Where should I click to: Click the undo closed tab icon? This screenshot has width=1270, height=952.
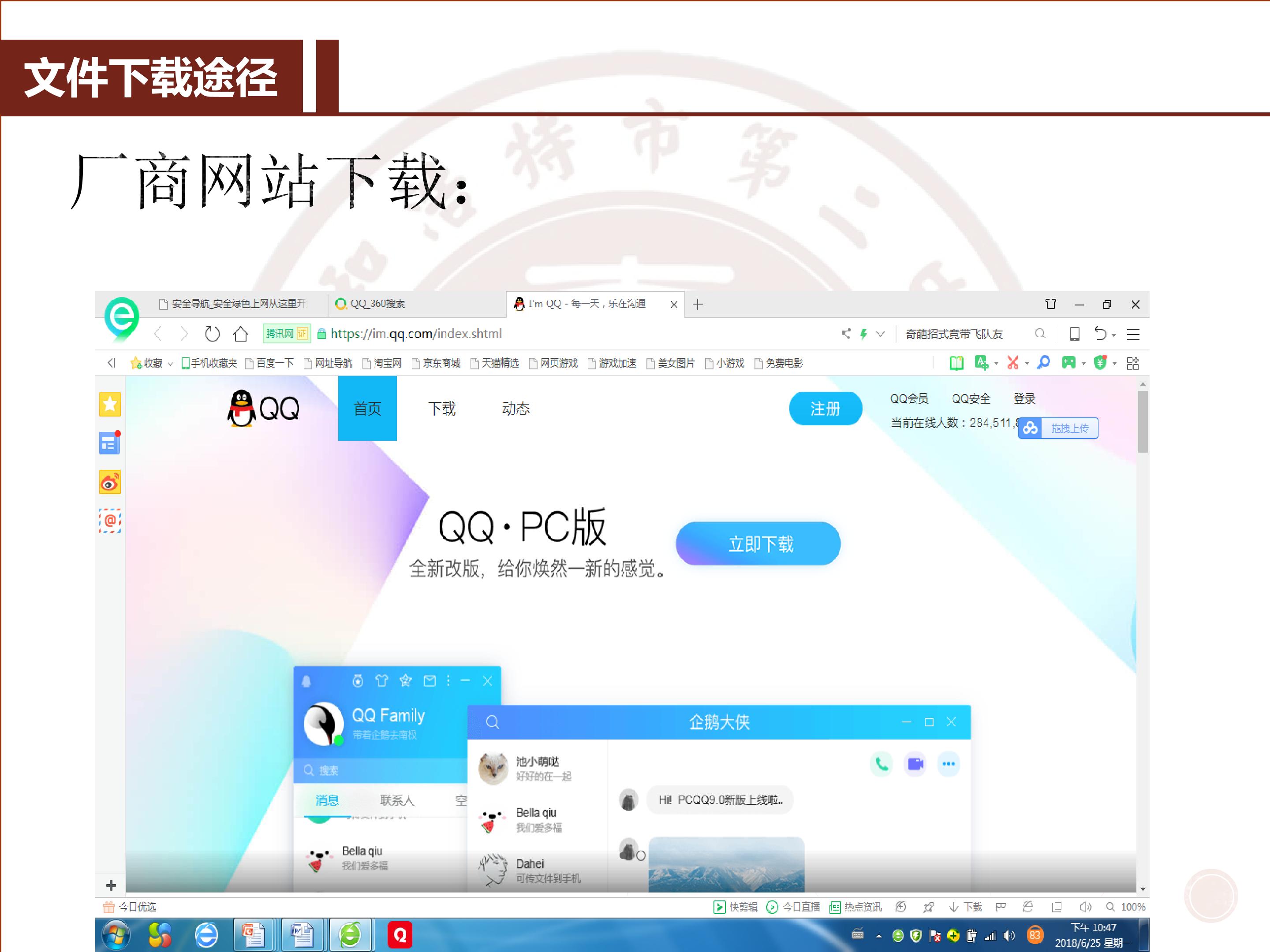tap(1100, 333)
